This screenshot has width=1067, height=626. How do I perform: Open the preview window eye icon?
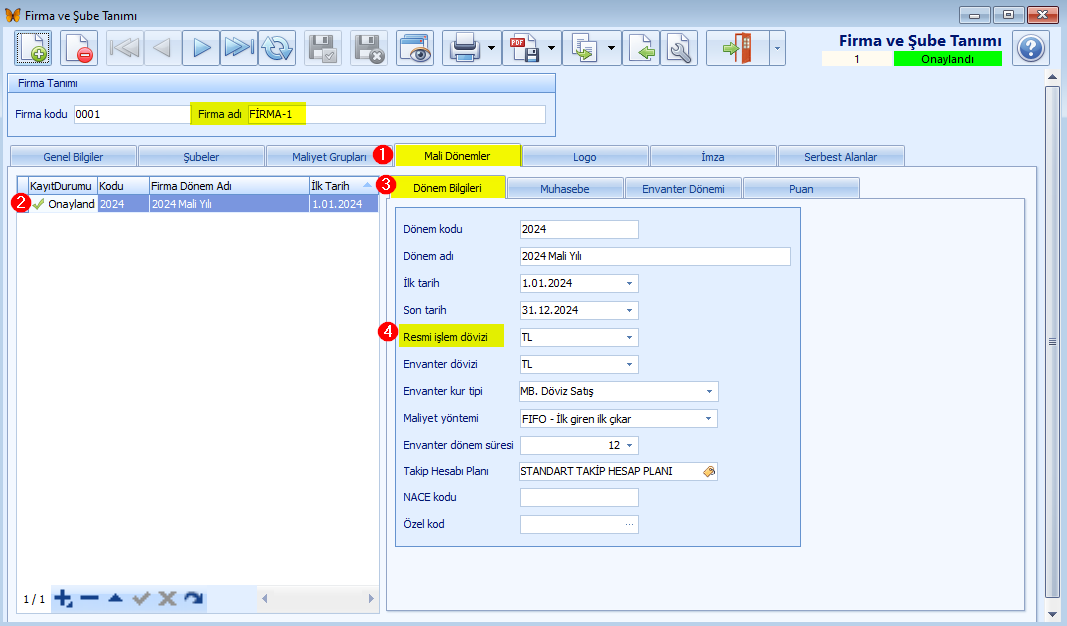[414, 48]
